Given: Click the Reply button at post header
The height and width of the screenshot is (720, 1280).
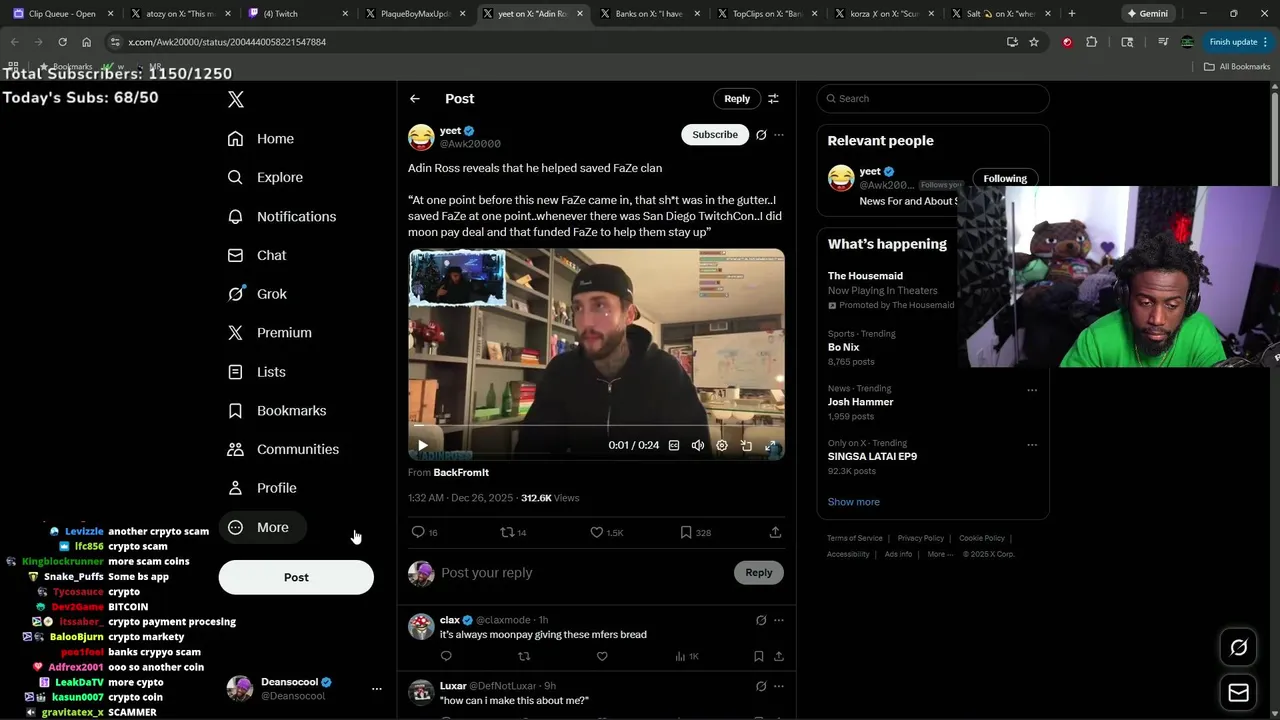Looking at the screenshot, I should click(737, 98).
